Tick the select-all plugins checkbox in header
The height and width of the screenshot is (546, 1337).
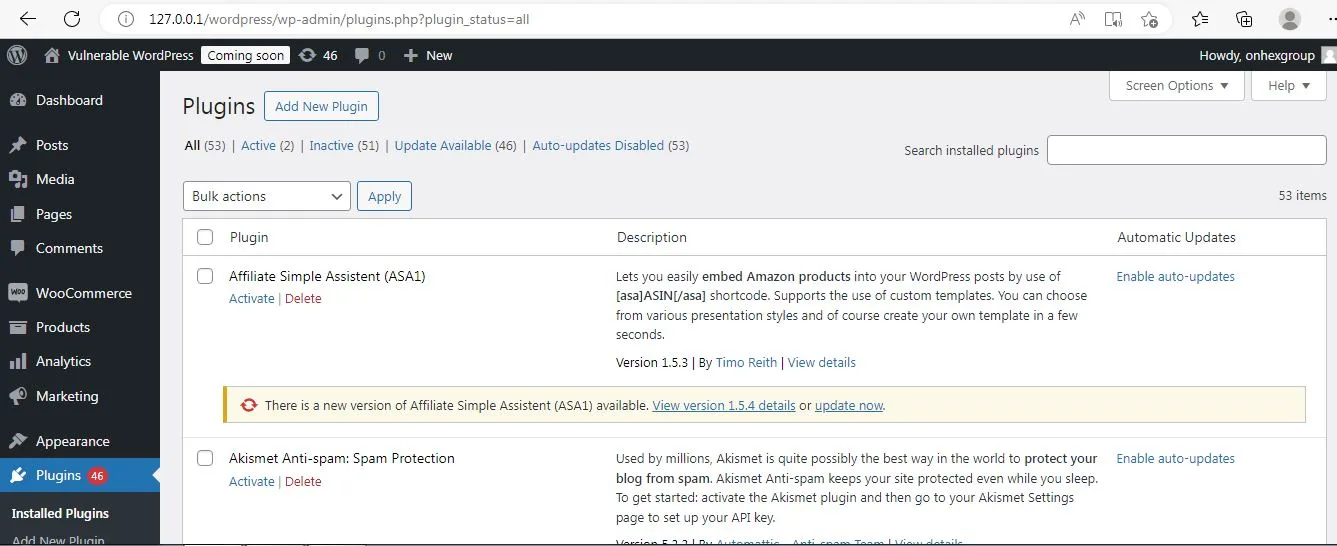click(205, 237)
